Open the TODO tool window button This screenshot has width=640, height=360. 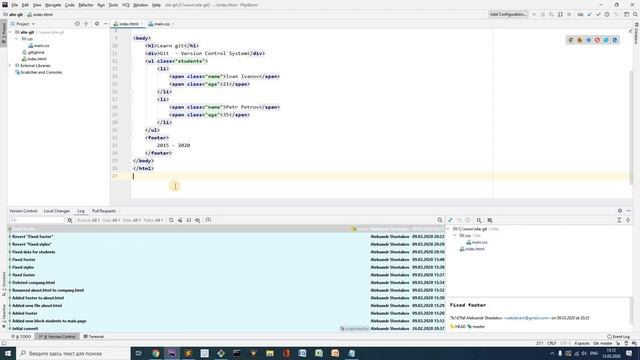22,337
